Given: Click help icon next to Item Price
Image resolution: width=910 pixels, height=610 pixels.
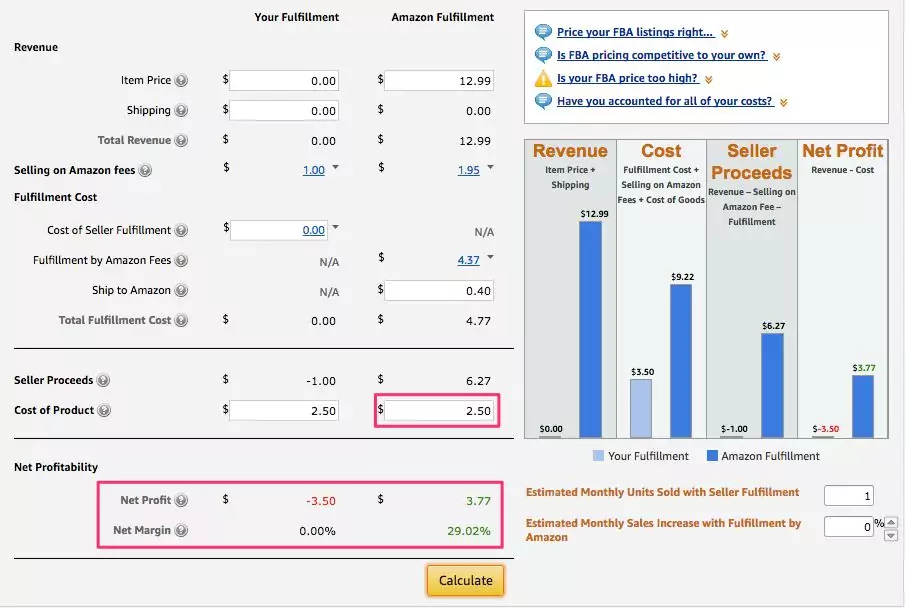Looking at the screenshot, I should [181, 81].
